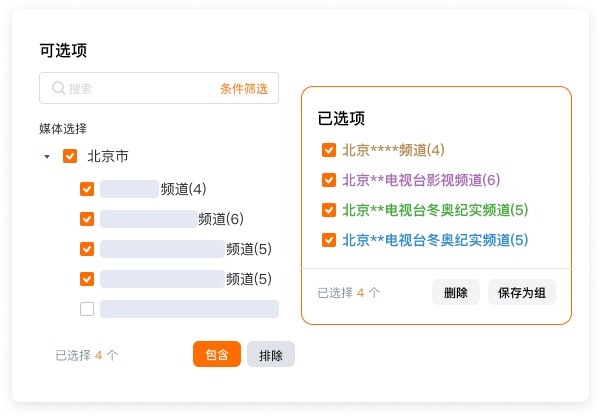The height and width of the screenshot is (417, 601).
Task: Uncheck 北京****频道(4) in selected list
Action: 328,150
